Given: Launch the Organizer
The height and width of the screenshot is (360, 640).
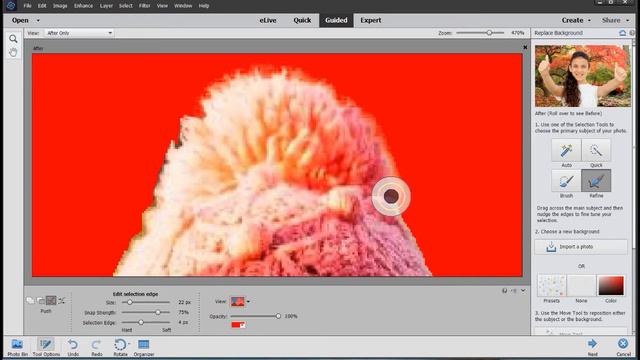Looking at the screenshot, I should coord(144,347).
